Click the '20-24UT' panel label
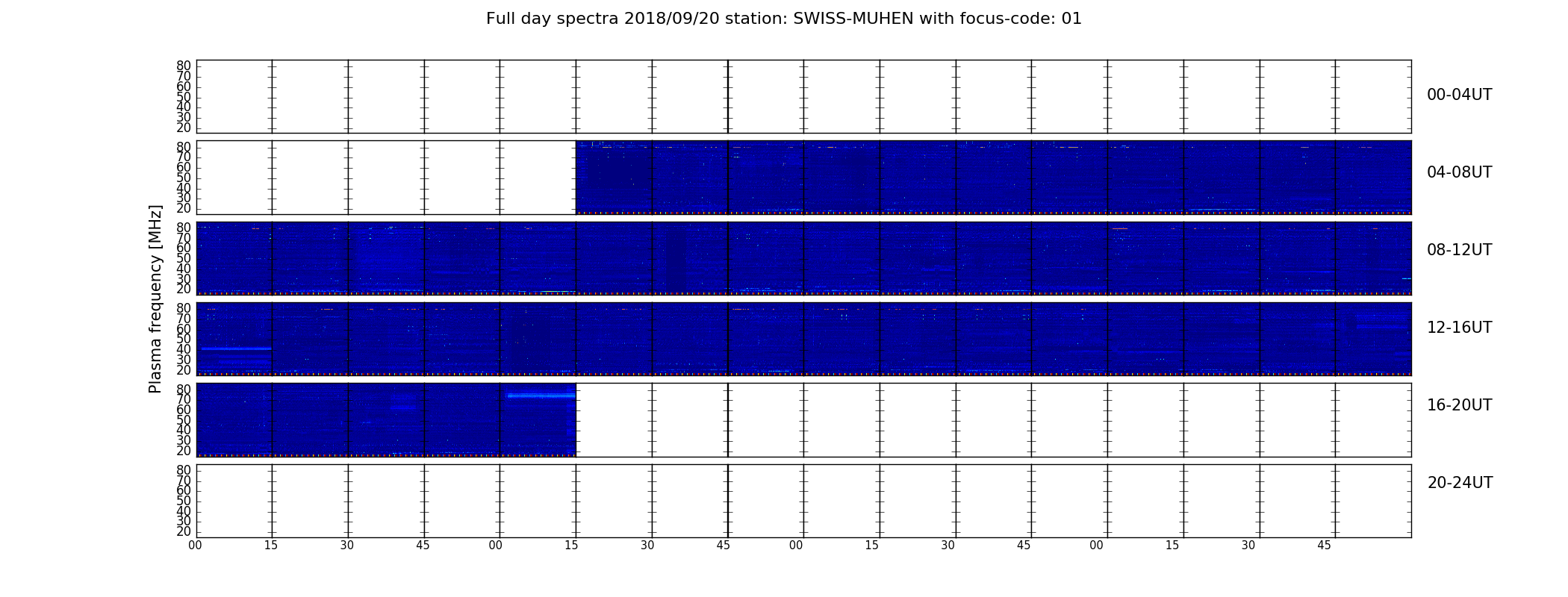 point(1460,483)
